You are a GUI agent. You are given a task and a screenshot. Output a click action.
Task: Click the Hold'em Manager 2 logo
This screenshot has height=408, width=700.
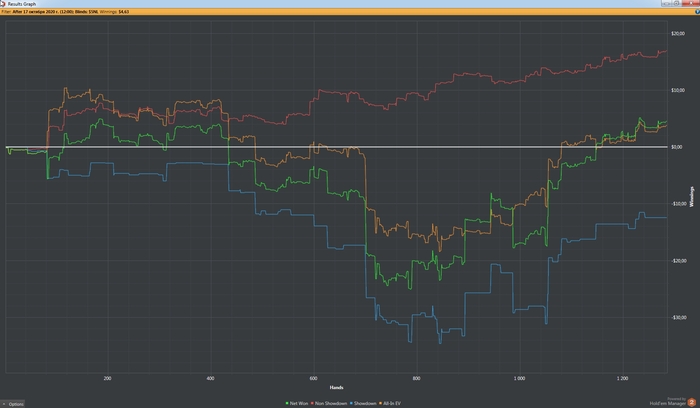(x=692, y=402)
